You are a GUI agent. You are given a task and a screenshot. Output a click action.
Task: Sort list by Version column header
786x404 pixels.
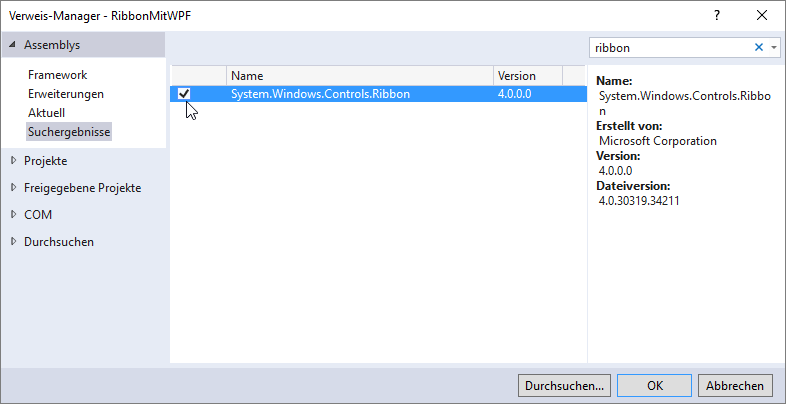[526, 76]
